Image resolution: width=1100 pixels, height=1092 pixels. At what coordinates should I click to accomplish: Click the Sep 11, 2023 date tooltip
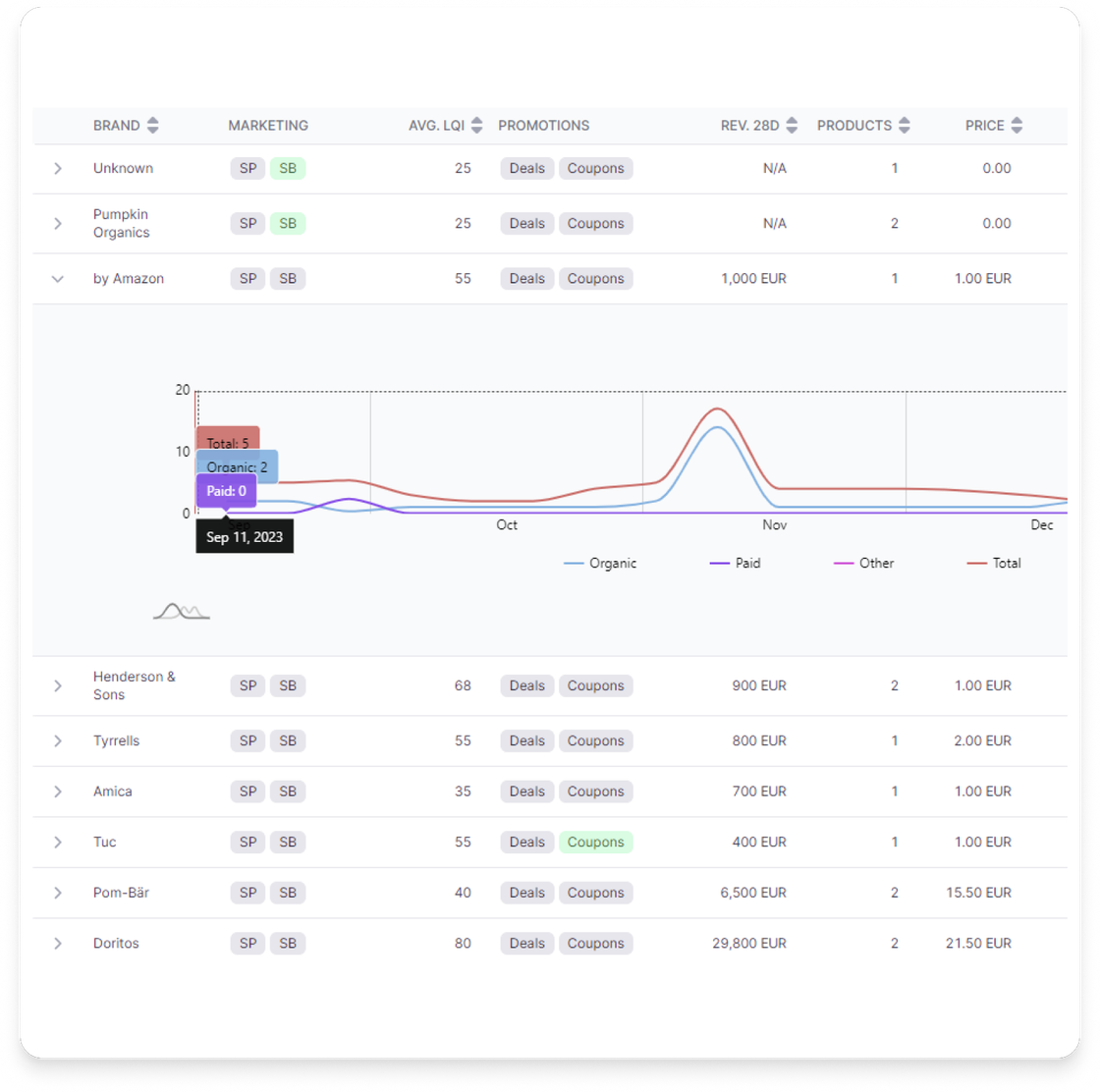coord(245,537)
